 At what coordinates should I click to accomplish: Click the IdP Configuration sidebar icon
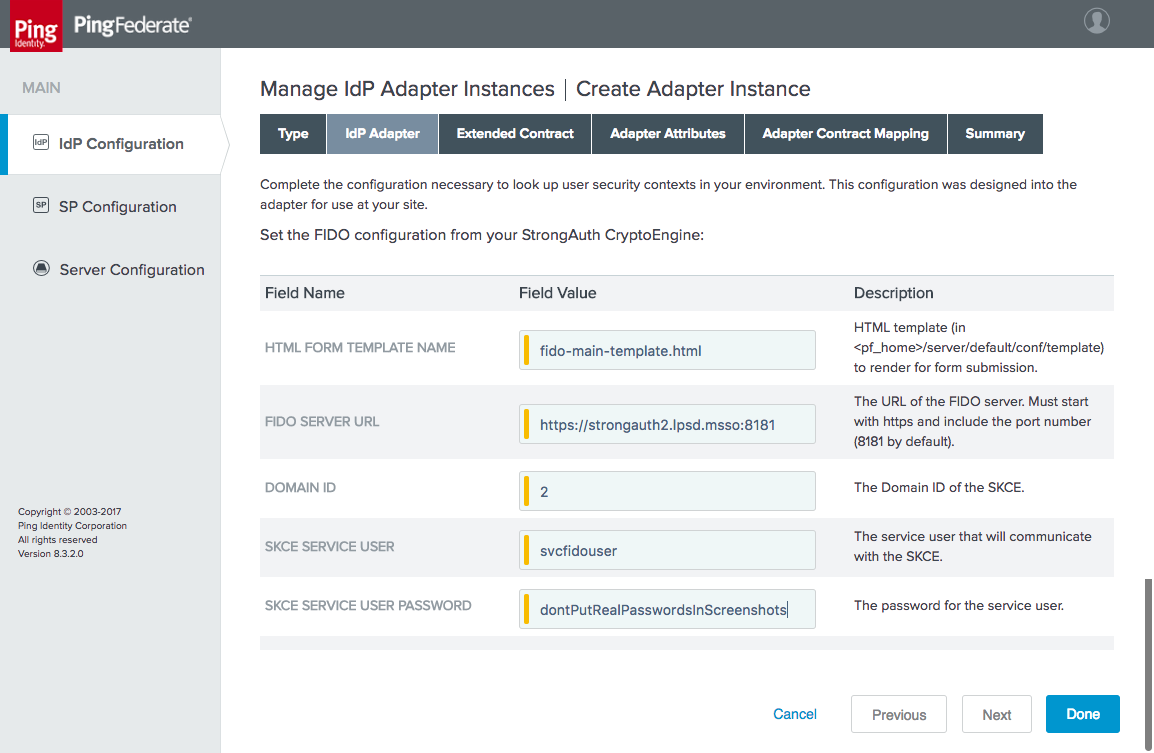point(41,142)
